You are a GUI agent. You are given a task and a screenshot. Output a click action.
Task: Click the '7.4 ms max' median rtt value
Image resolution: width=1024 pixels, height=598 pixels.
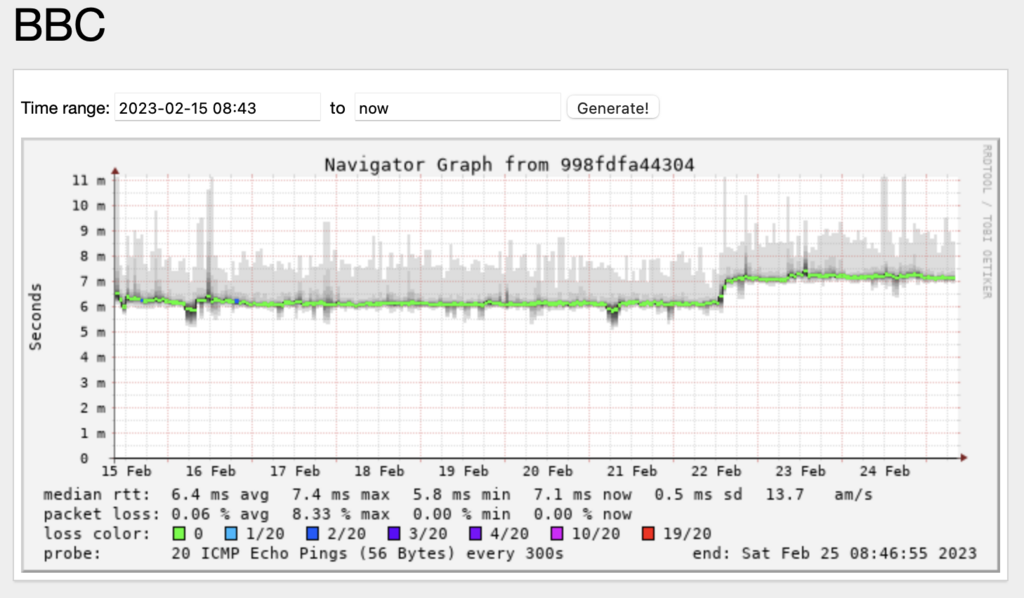coord(340,494)
